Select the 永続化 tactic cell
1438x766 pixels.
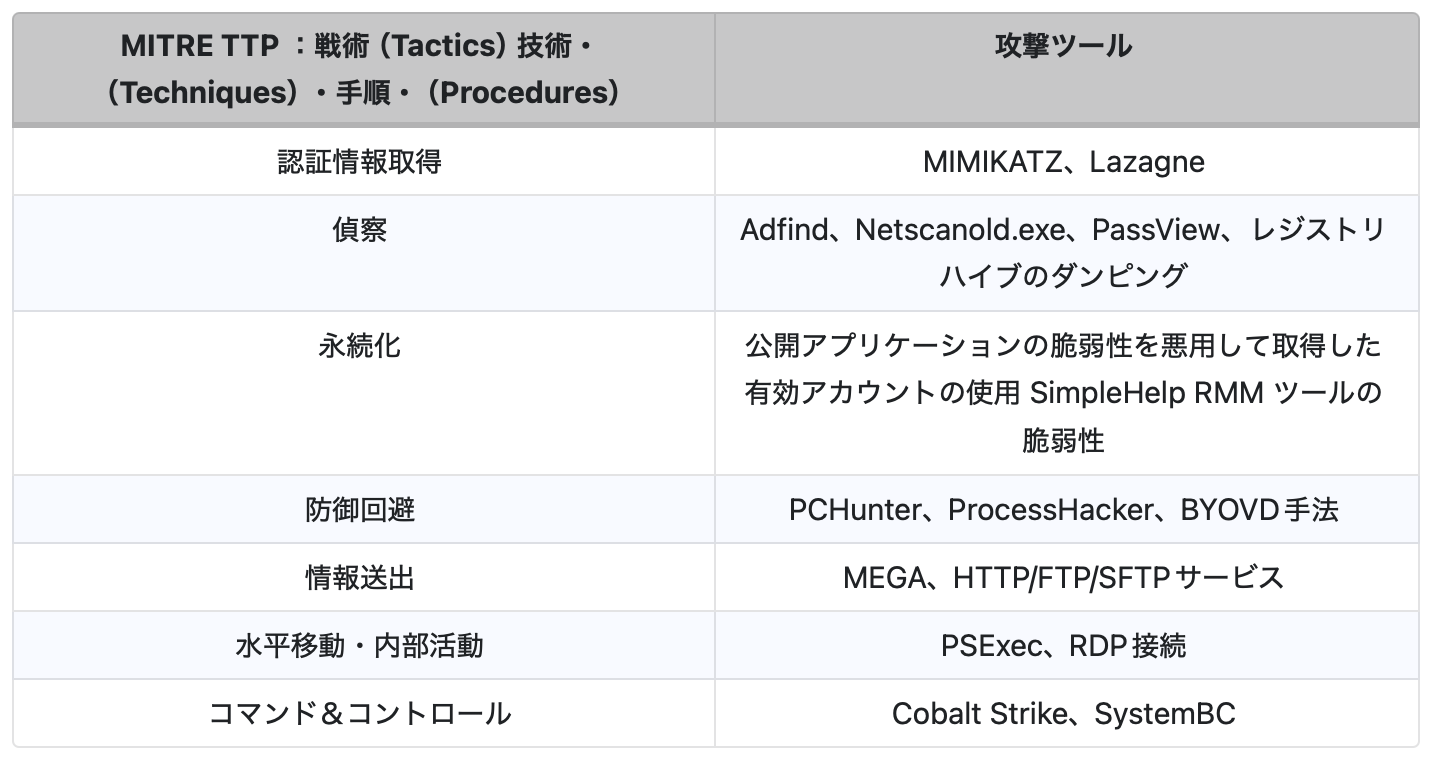pyautogui.click(x=360, y=346)
